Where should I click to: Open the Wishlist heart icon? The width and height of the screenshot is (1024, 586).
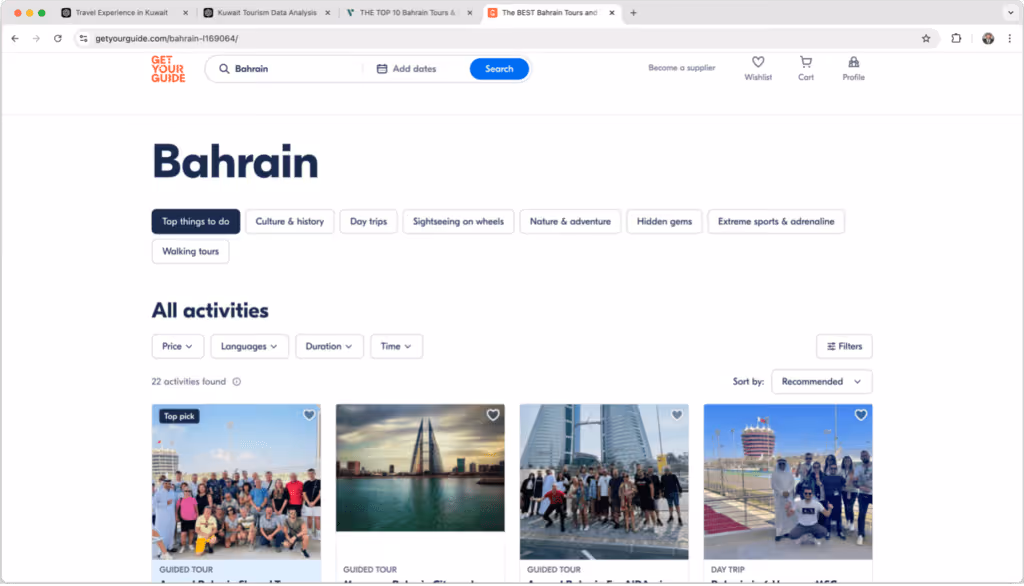pos(758,62)
